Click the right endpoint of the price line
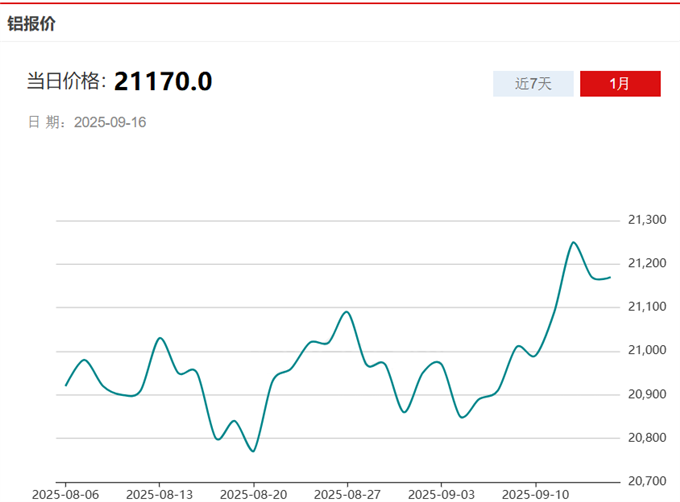The image size is (680, 502). coord(610,277)
